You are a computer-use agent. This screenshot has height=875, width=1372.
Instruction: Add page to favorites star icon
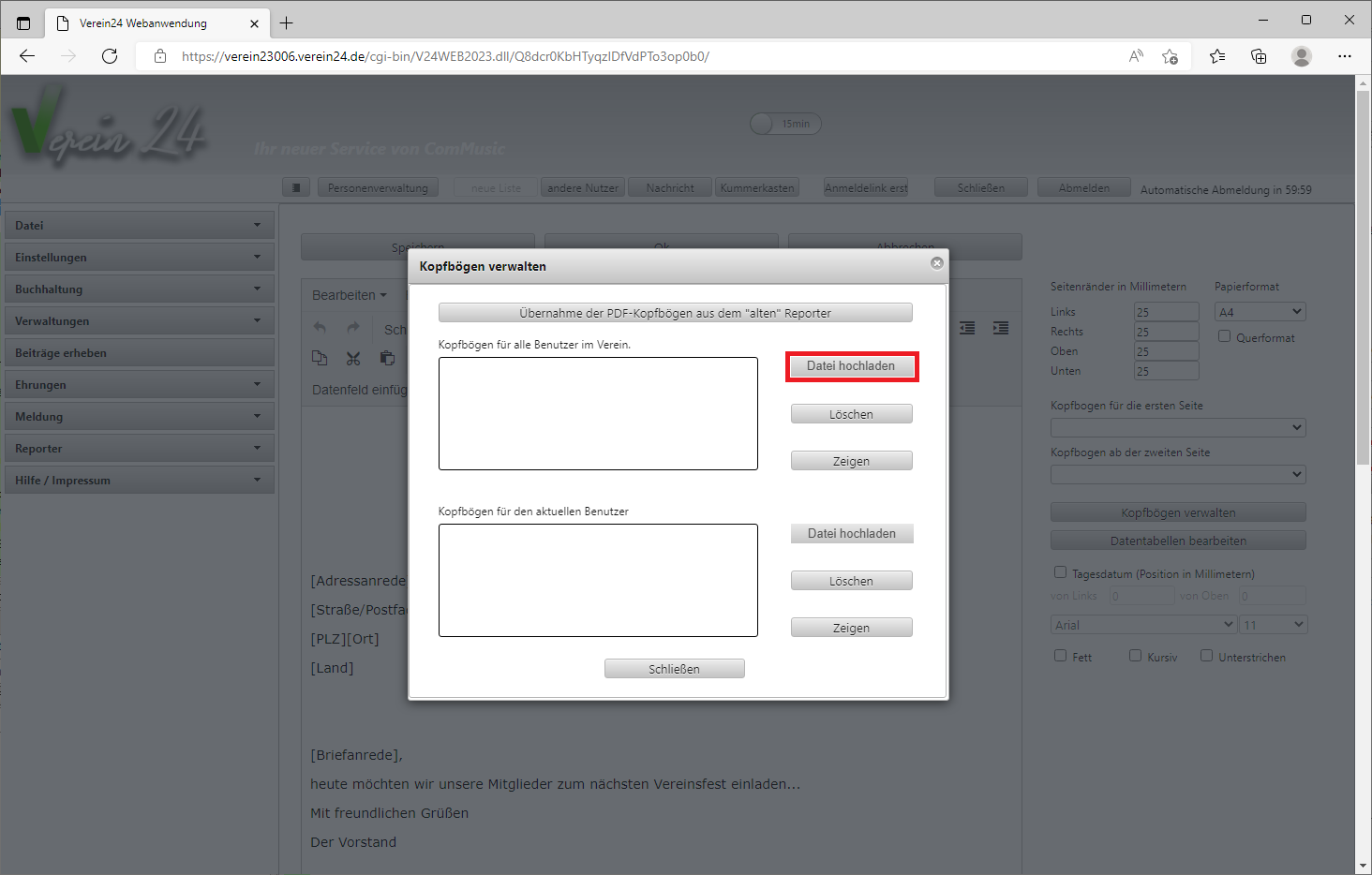(1170, 56)
